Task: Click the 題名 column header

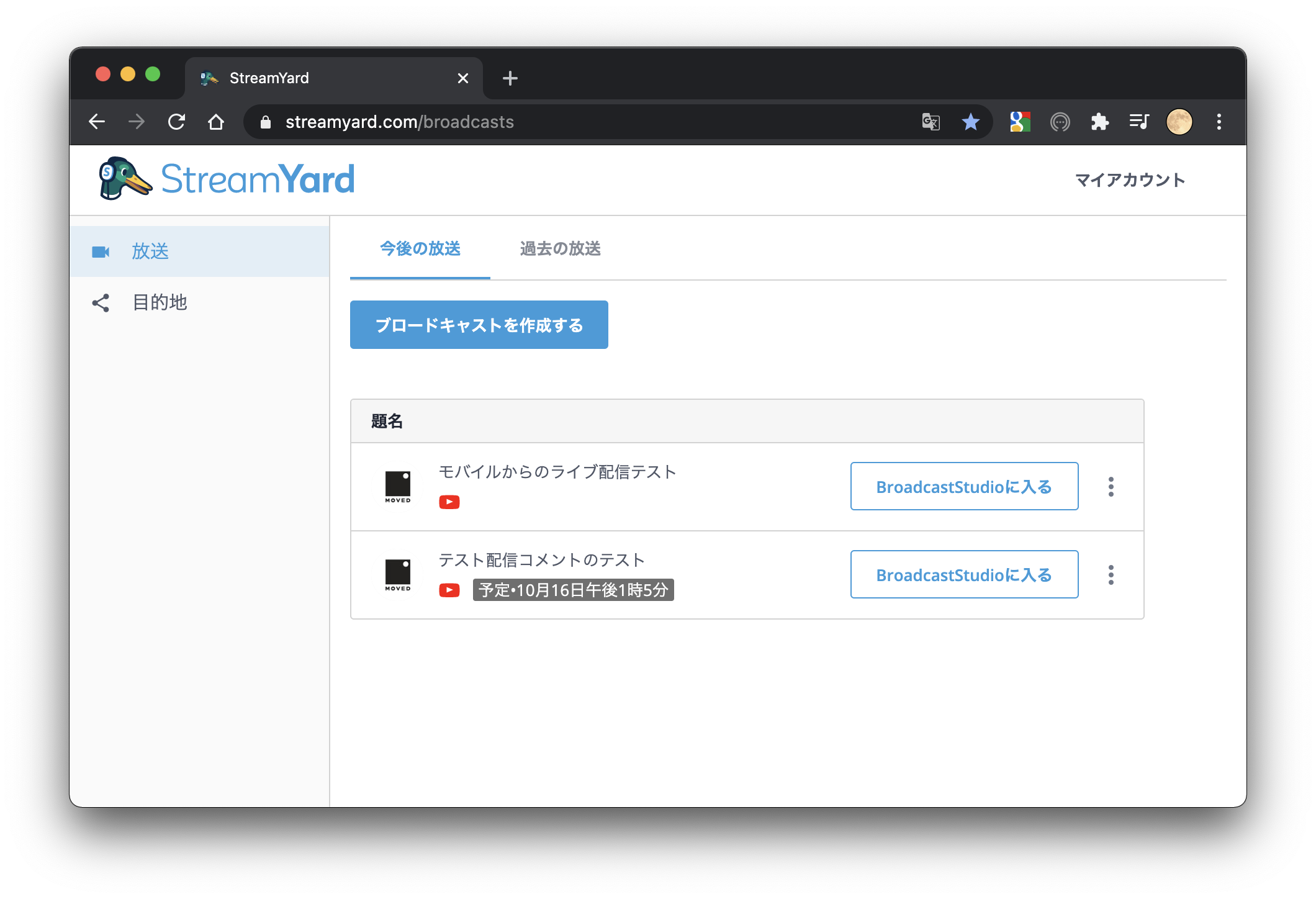Action: tap(387, 422)
